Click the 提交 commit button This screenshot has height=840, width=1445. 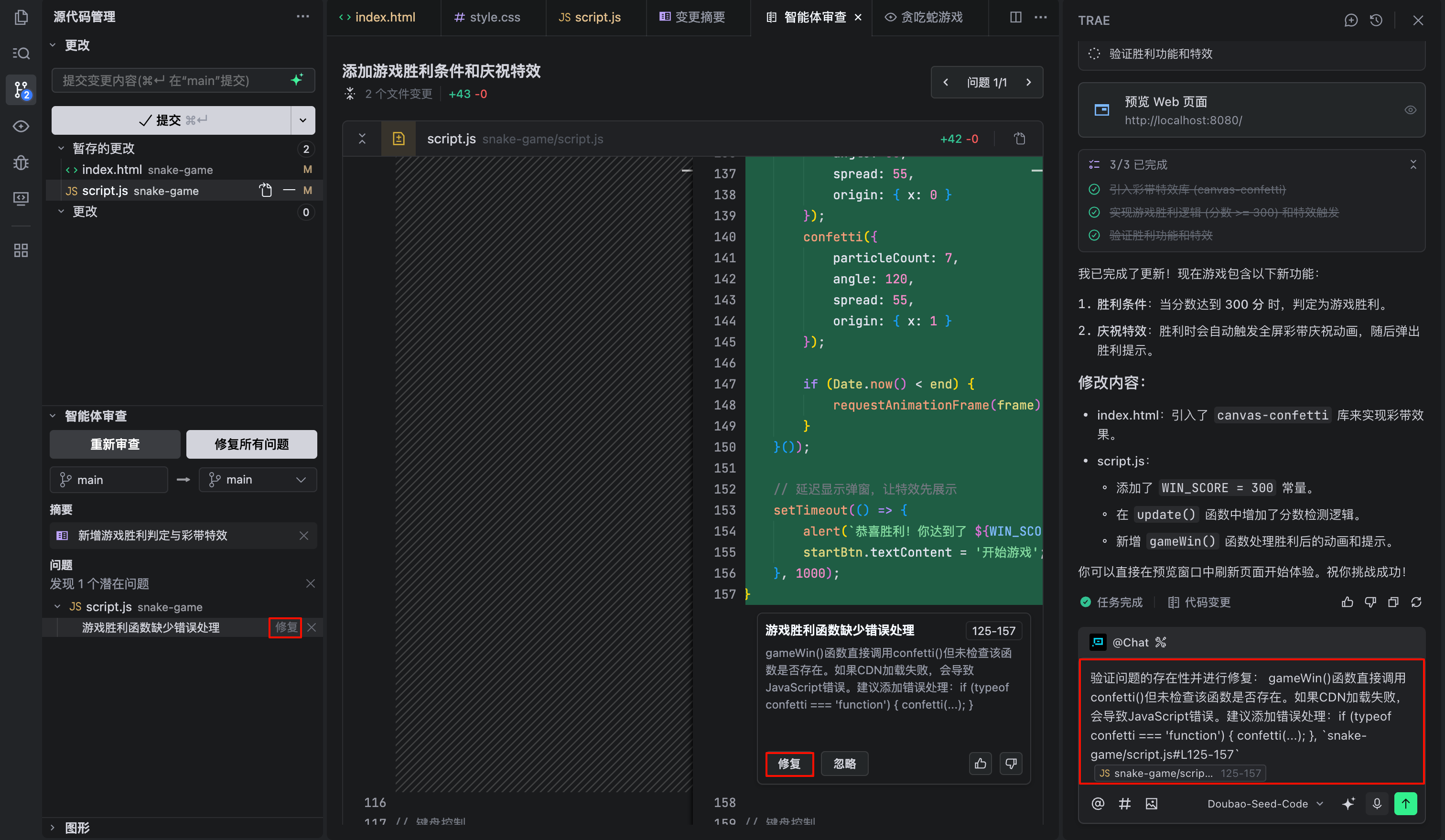172,120
